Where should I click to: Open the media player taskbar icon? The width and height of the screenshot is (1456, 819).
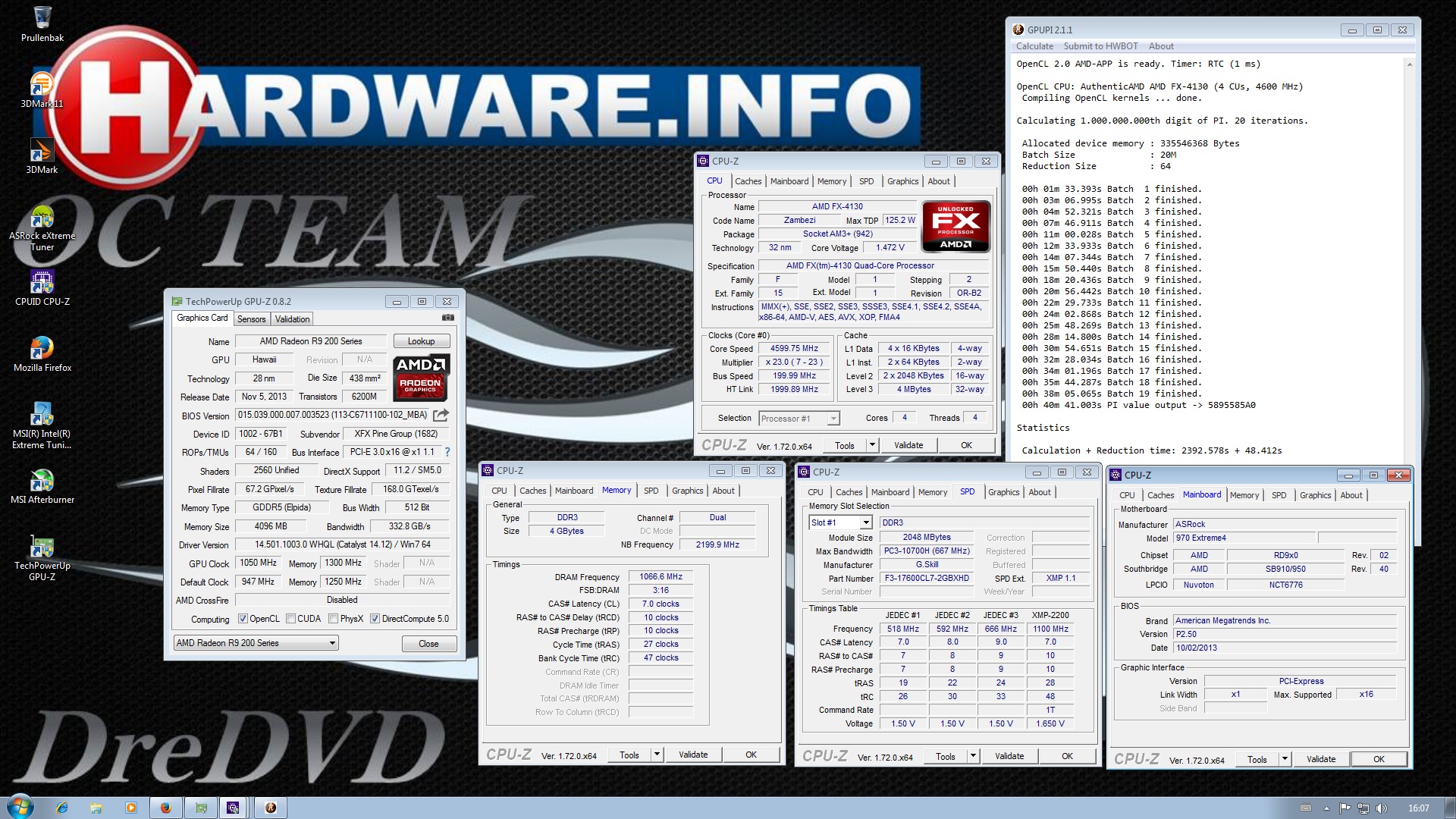tap(131, 808)
